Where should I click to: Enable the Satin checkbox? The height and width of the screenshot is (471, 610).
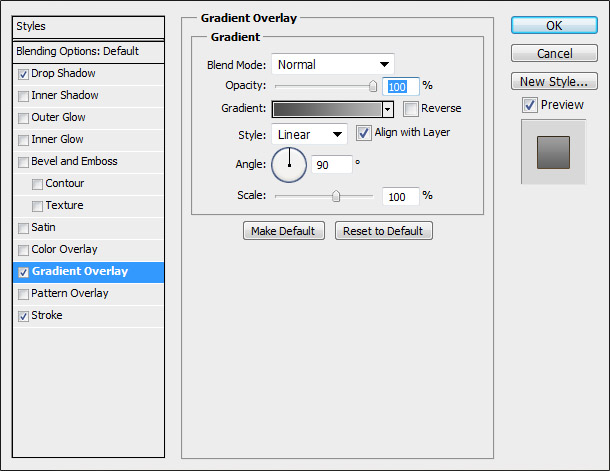pos(23,228)
